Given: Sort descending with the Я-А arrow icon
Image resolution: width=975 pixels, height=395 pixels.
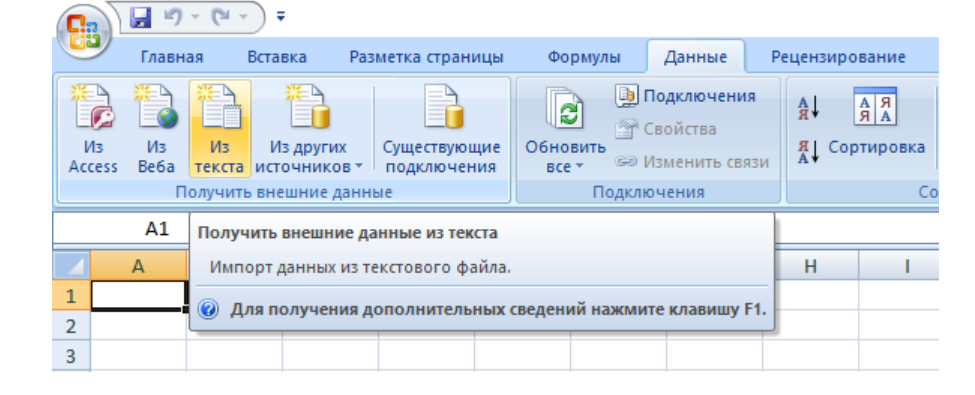Looking at the screenshot, I should point(808,151).
